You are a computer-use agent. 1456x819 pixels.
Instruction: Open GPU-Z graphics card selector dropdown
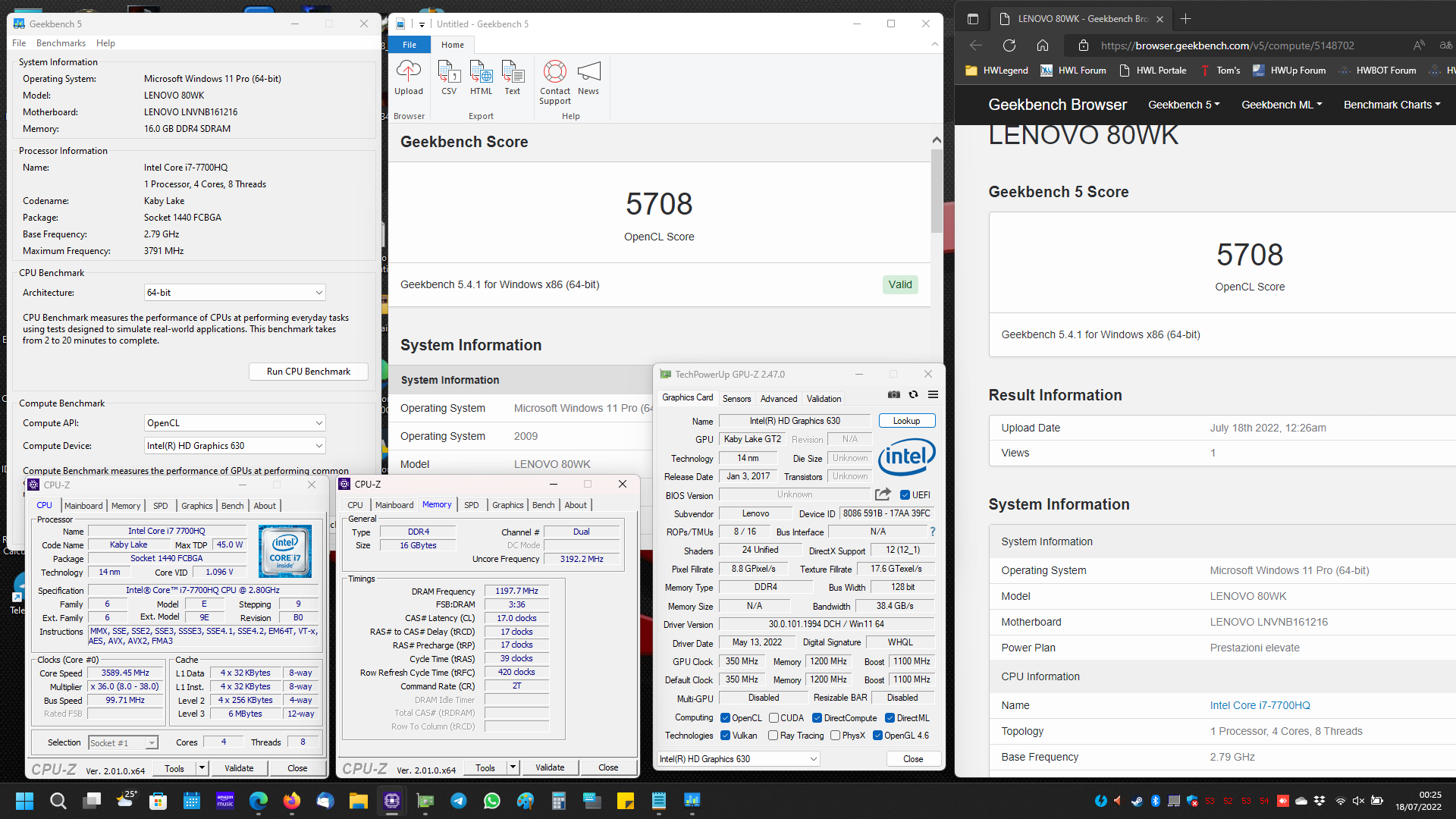[x=739, y=759]
